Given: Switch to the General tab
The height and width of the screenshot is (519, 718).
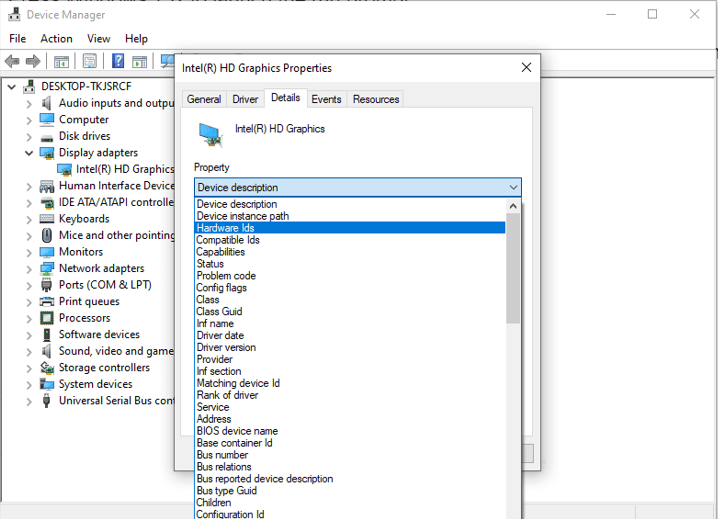Looking at the screenshot, I should tap(204, 99).
